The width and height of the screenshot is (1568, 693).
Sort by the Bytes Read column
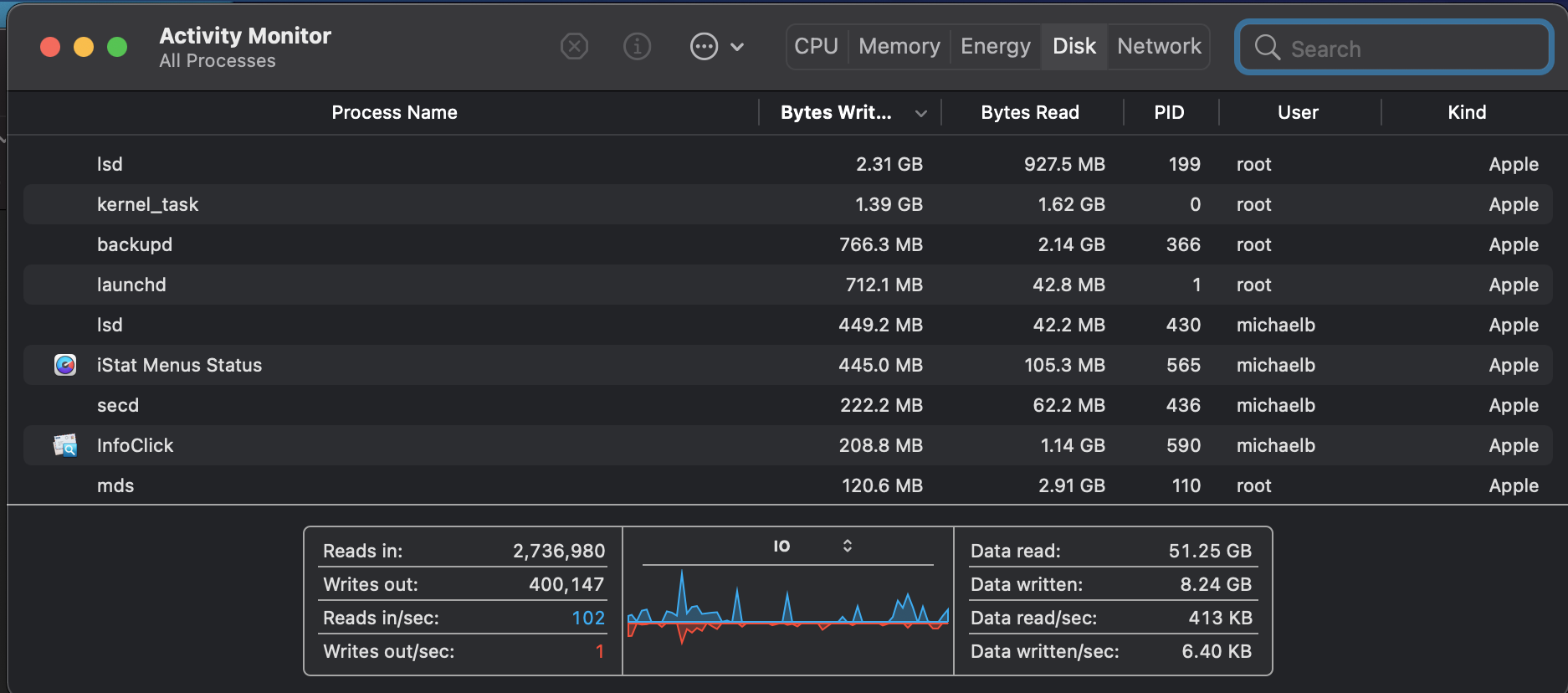[x=1030, y=112]
